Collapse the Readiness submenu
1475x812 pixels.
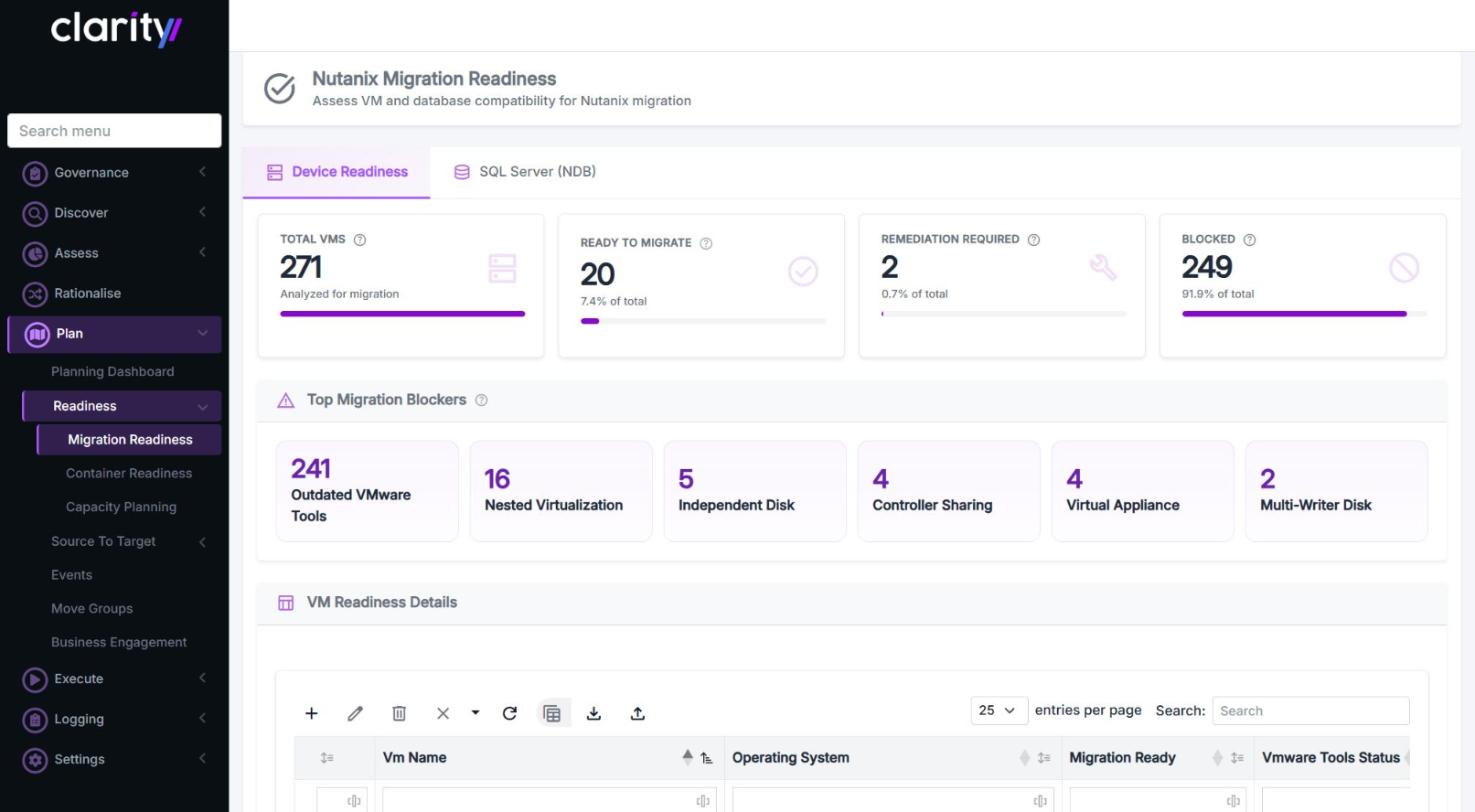(122, 406)
